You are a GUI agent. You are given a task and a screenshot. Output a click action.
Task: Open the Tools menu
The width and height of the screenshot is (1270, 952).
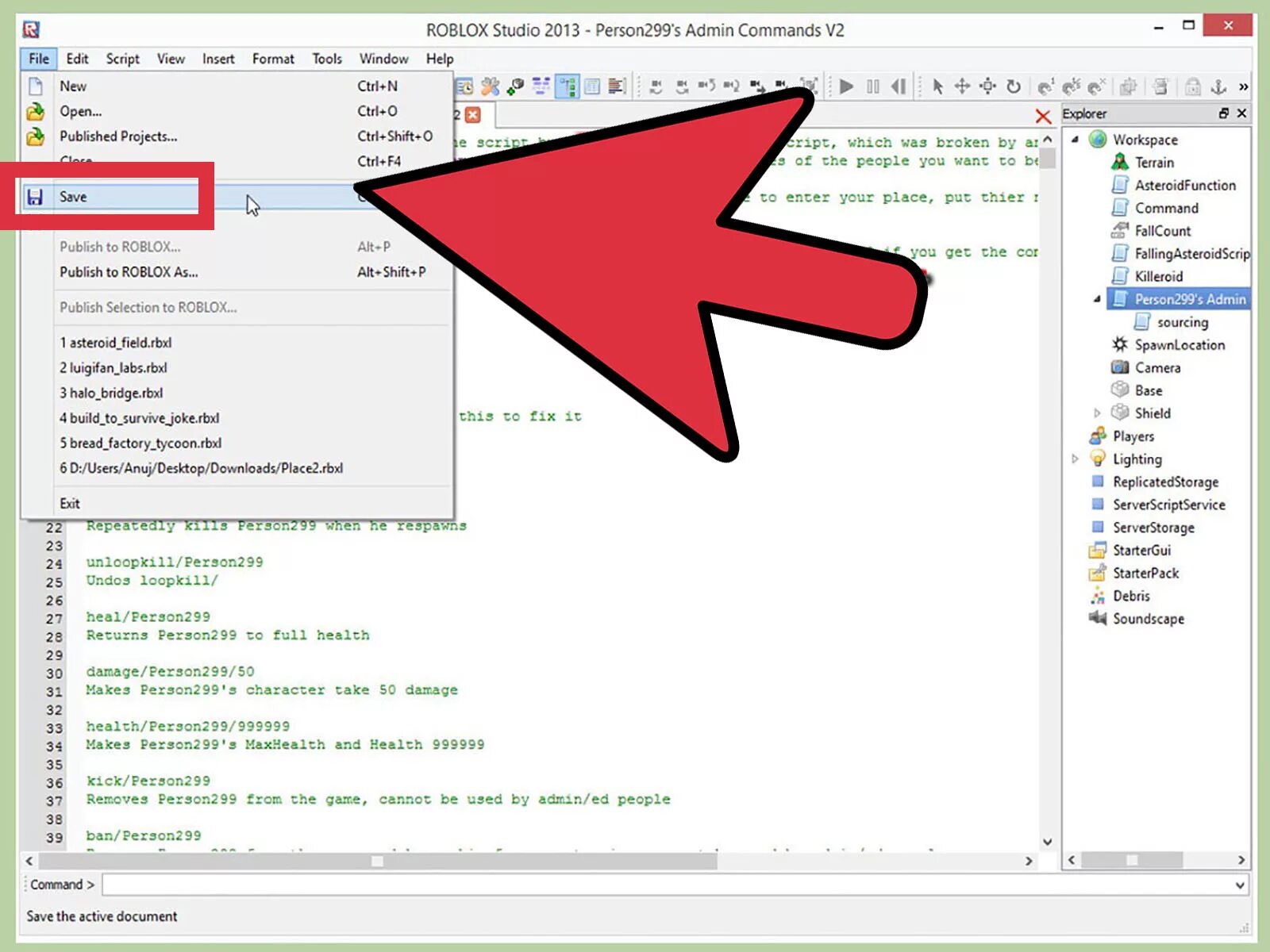[326, 59]
